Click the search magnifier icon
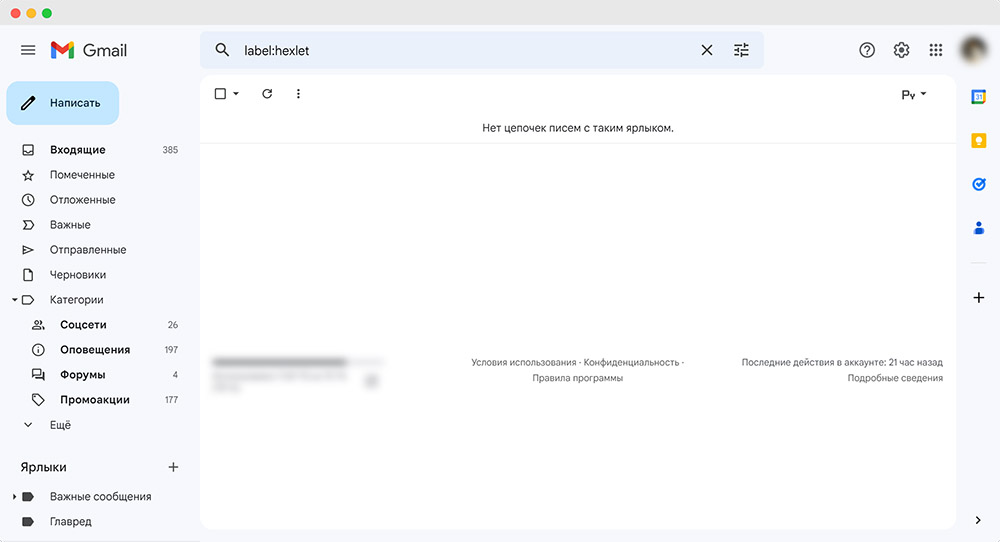The image size is (1000, 542). tap(222, 50)
